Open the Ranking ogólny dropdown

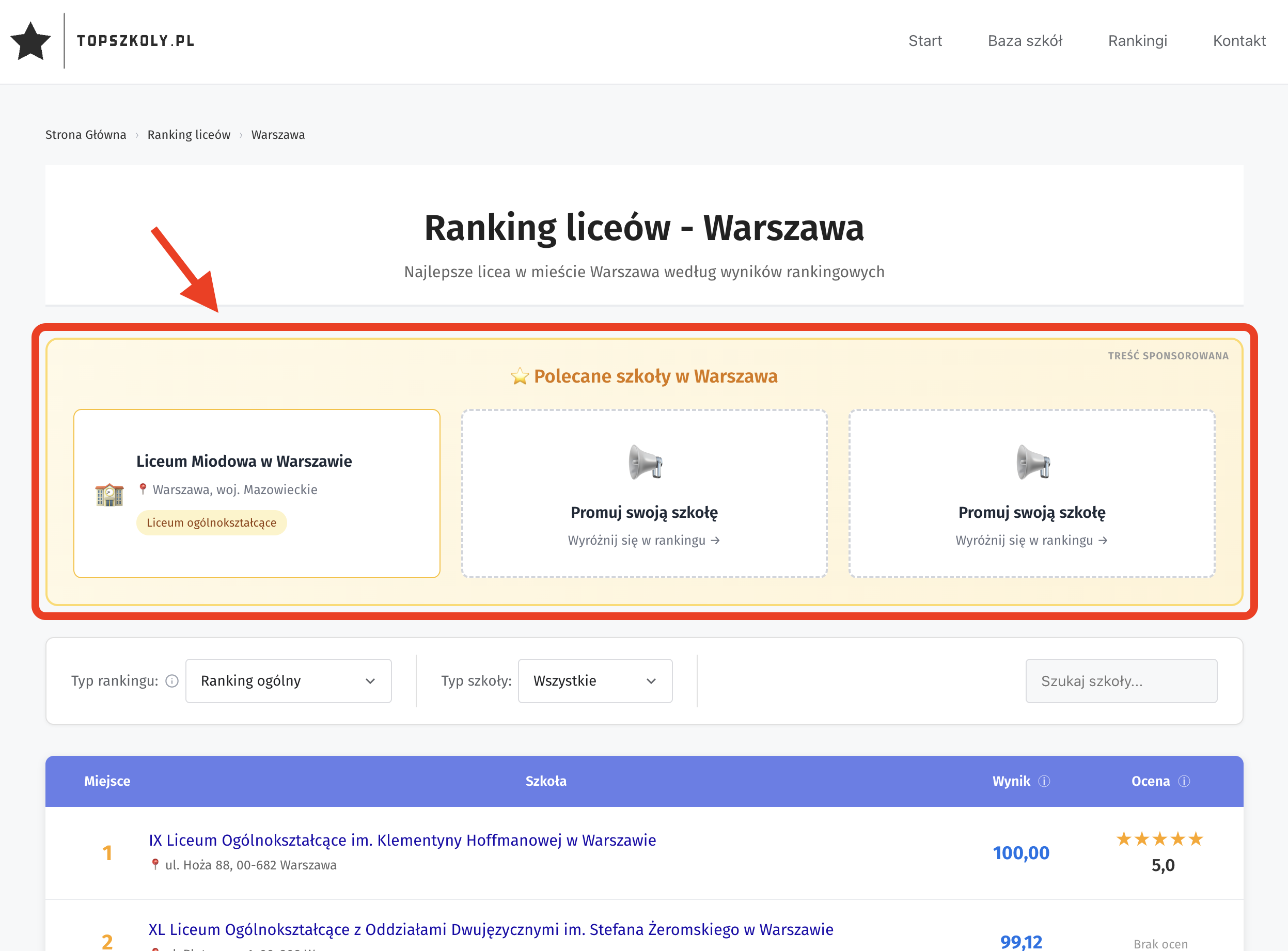(x=289, y=681)
